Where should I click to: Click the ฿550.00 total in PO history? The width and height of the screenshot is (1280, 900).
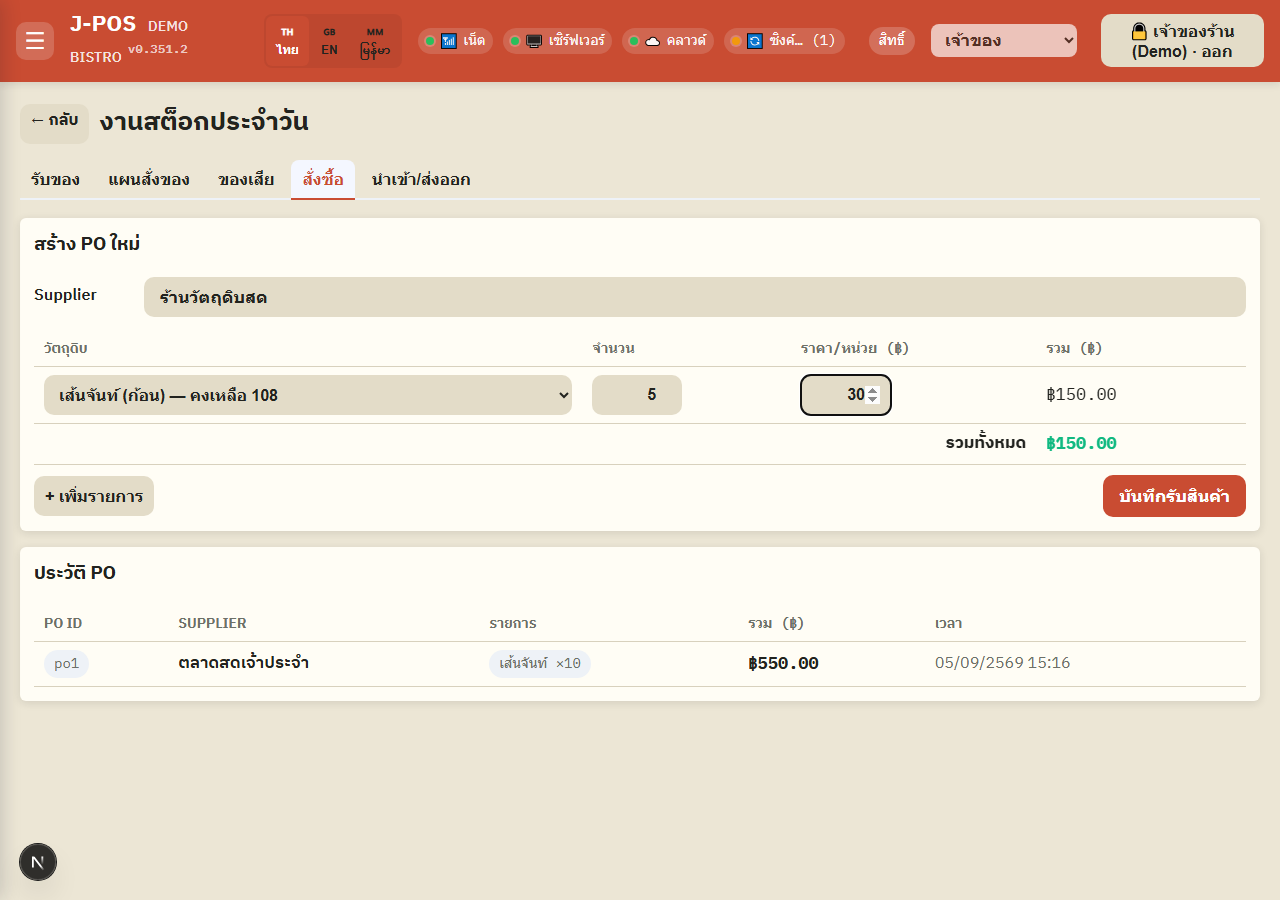[783, 664]
